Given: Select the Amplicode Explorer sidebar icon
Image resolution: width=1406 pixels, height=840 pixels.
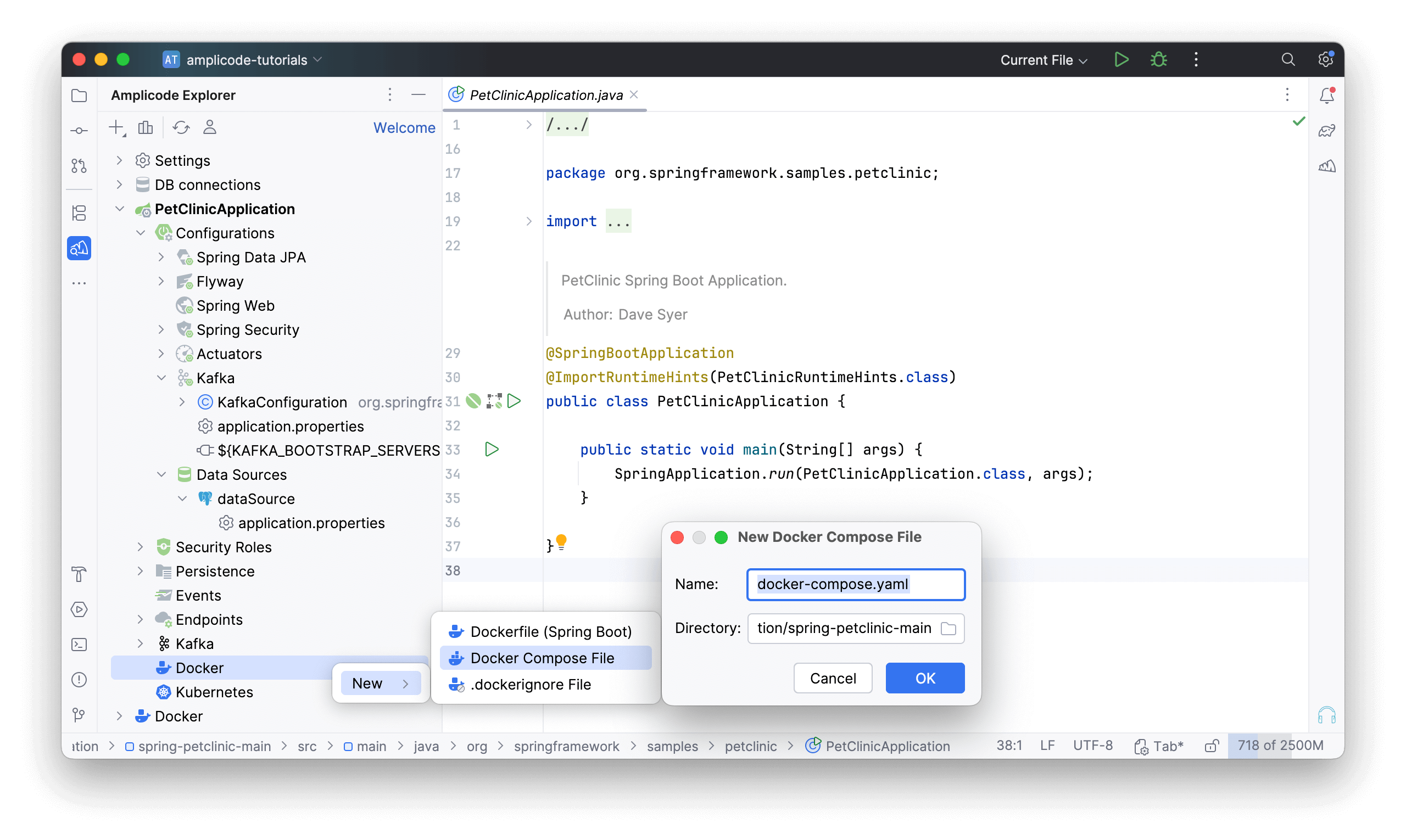Looking at the screenshot, I should tap(79, 249).
